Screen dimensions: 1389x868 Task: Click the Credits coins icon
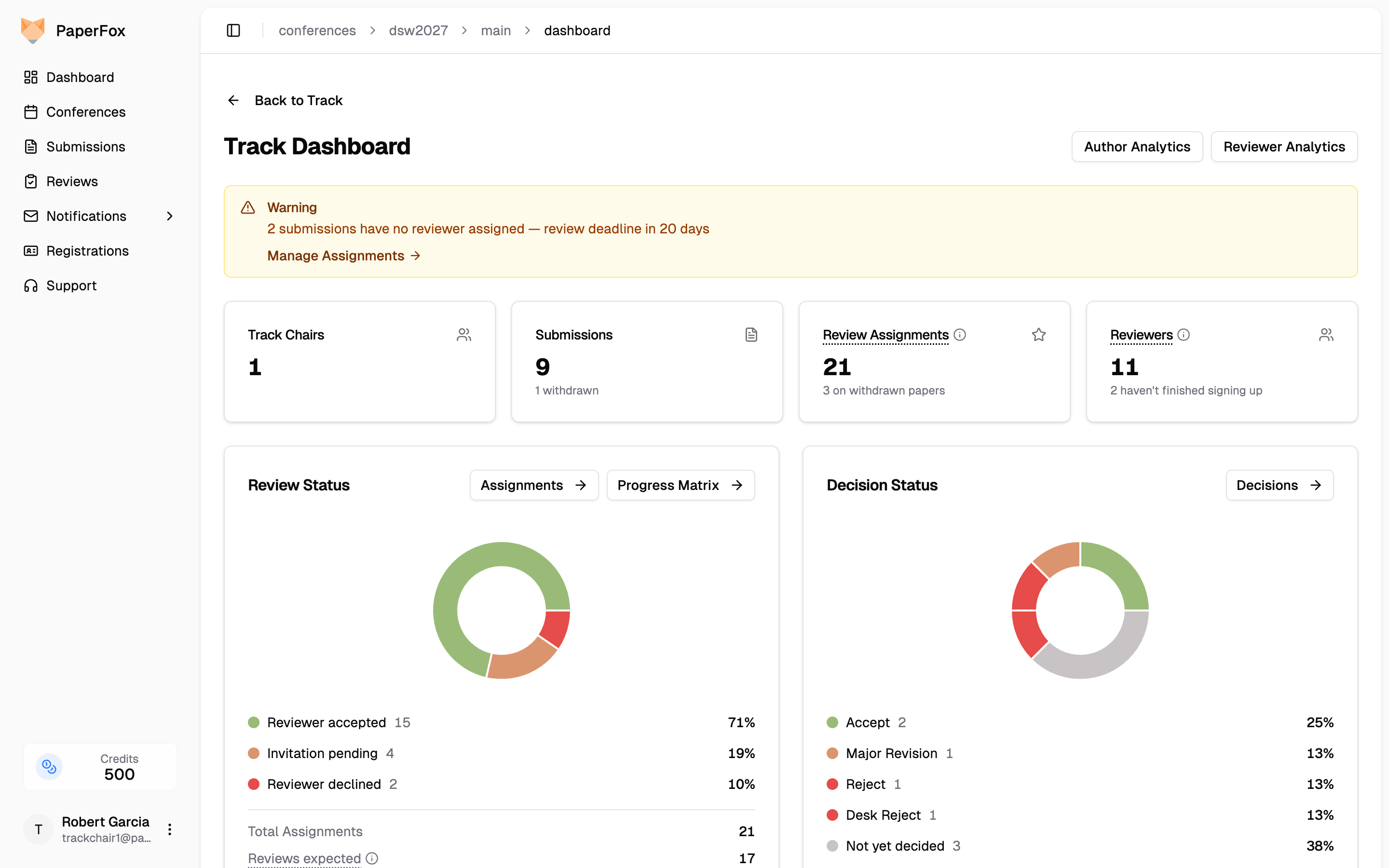49,766
